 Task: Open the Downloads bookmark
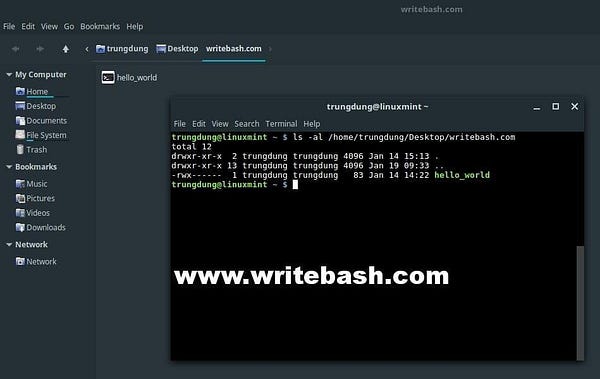(46, 227)
